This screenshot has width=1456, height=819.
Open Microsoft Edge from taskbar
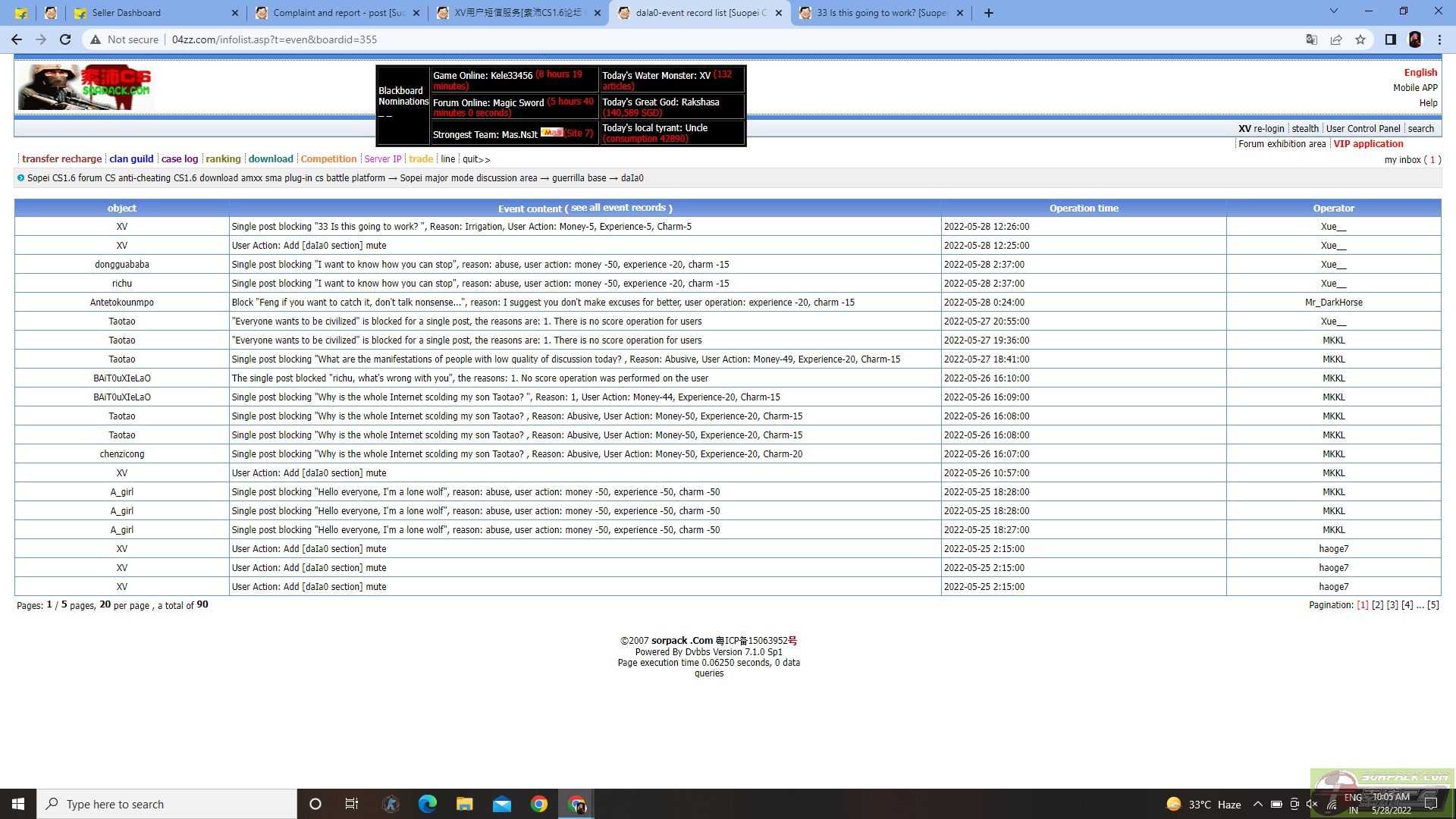(x=428, y=804)
